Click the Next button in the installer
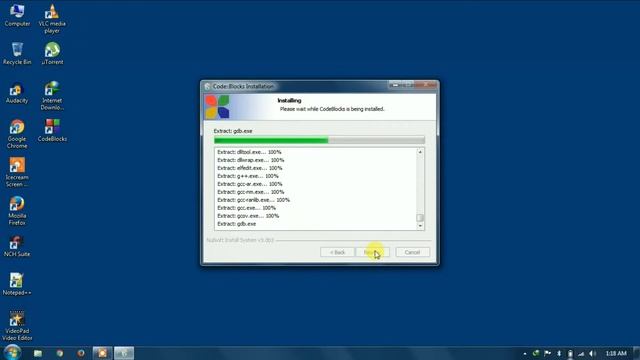 pos(373,252)
